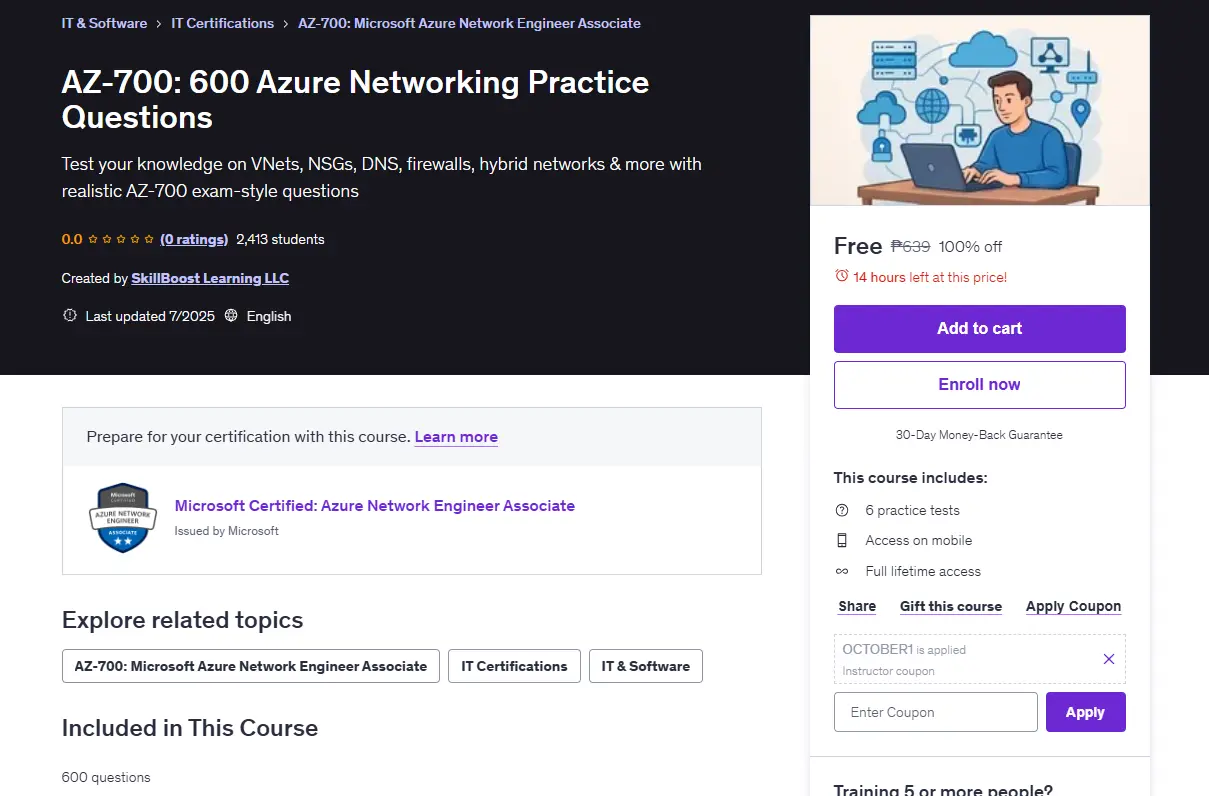This screenshot has width=1209, height=796.
Task: Click the 0.0 rating number
Action: tap(72, 239)
